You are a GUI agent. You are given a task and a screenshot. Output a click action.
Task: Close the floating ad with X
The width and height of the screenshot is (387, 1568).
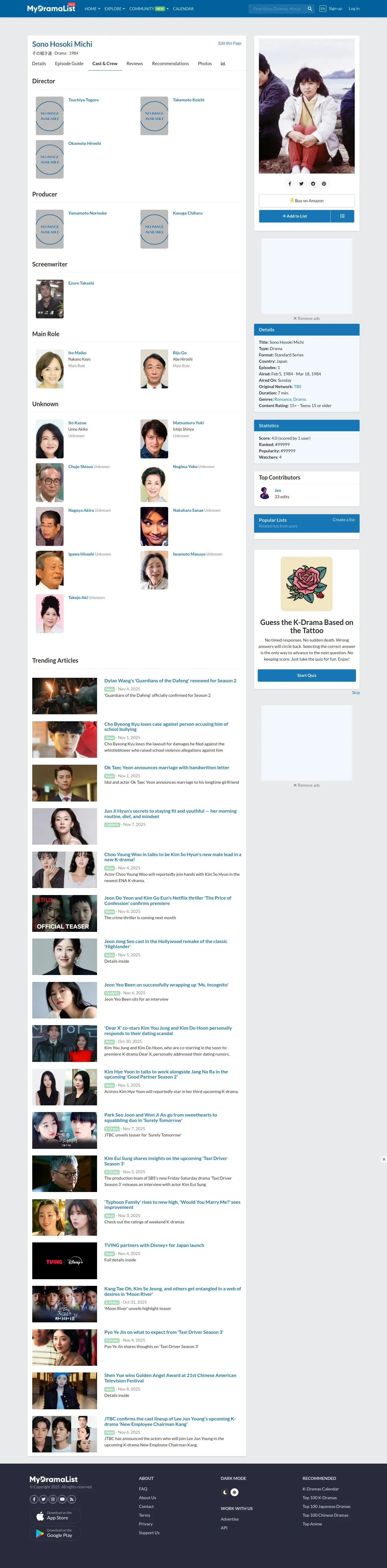coord(383,1160)
